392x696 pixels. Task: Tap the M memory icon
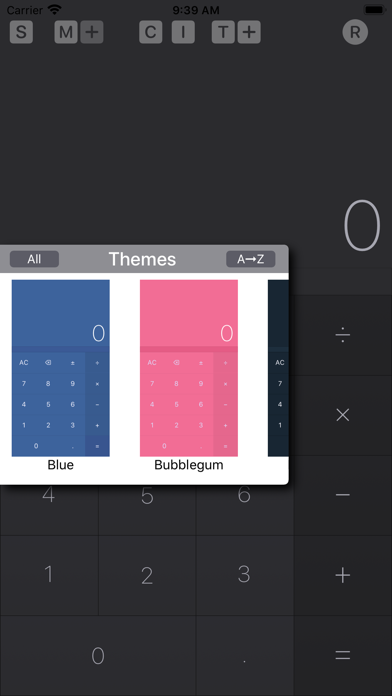pos(66,32)
